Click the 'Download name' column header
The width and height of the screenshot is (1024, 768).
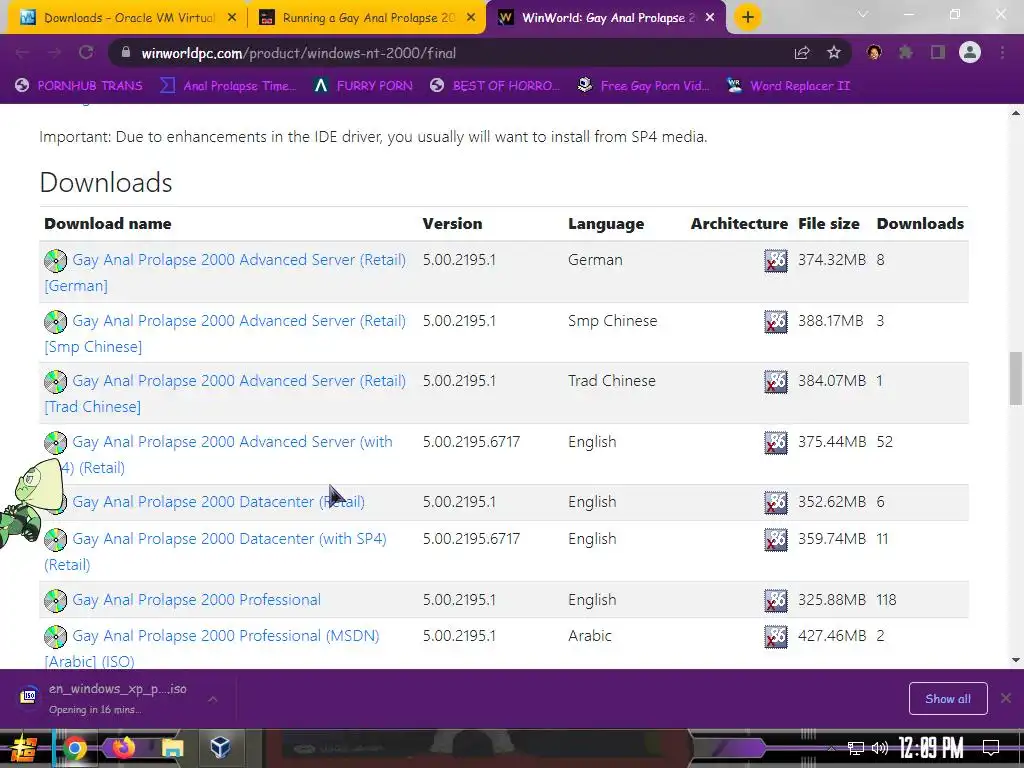[x=108, y=224]
